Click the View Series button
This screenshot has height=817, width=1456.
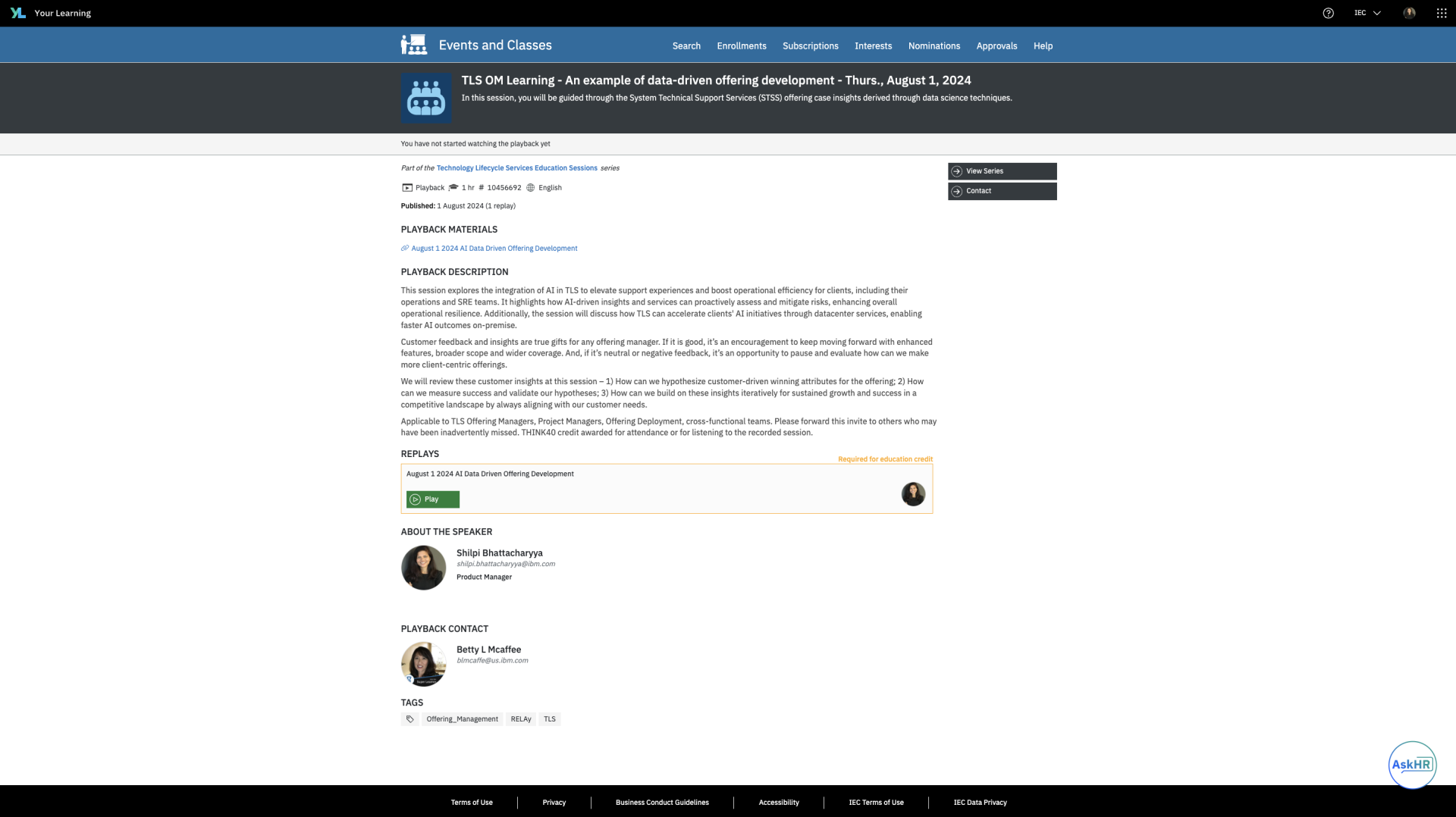point(1002,171)
